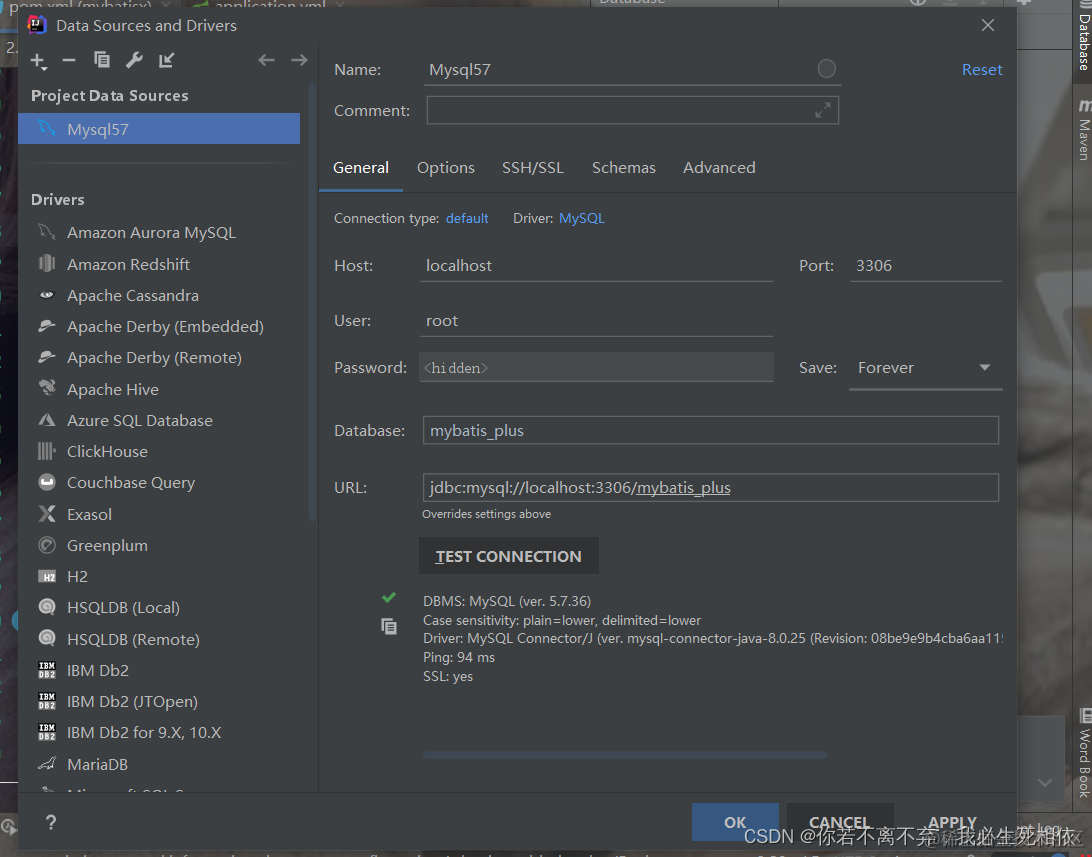Click the horizontal scrollbar under results
1092x857 pixels.
(x=625, y=755)
